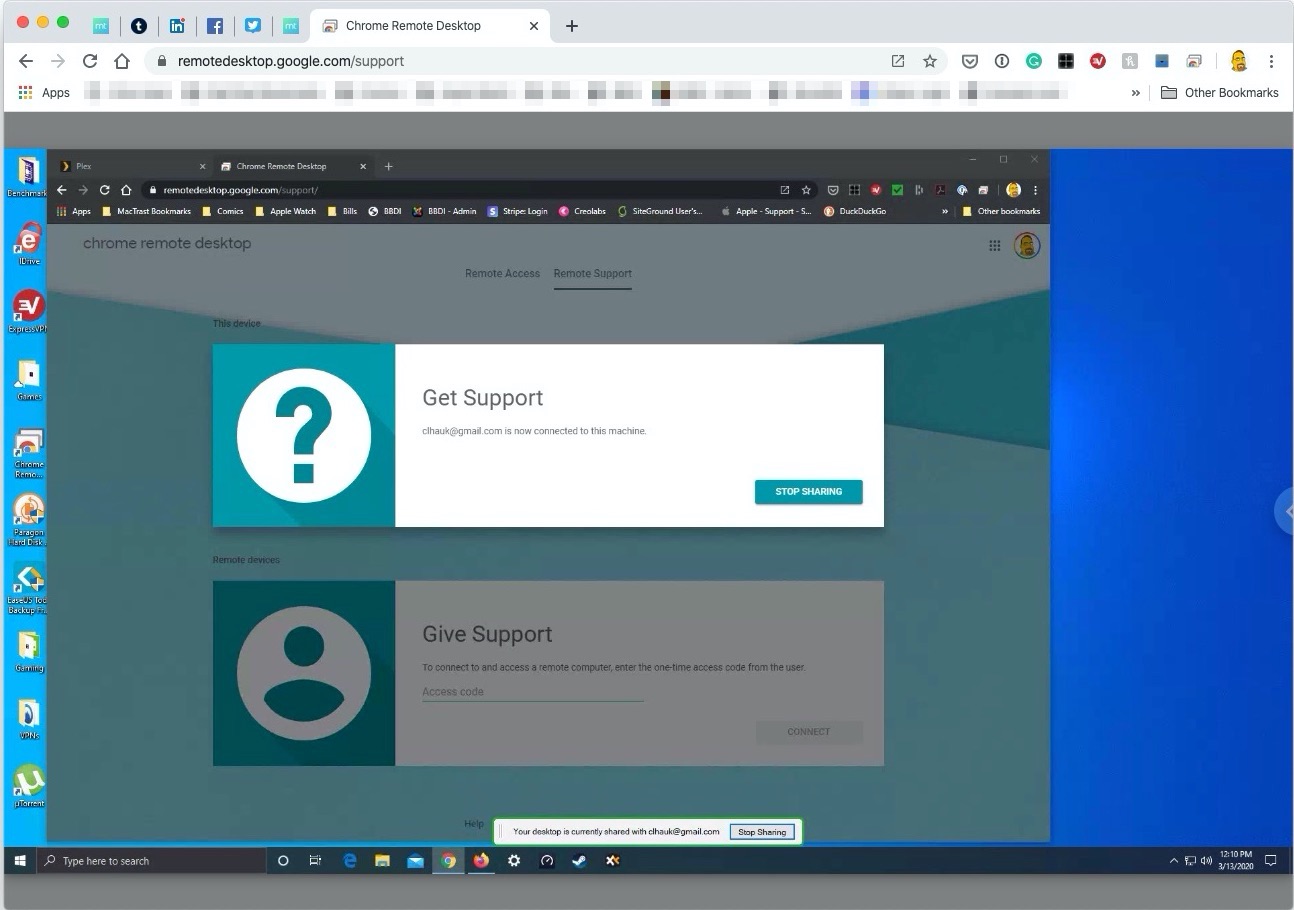Switch to the Plex tab in remote Chrome
1294x910 pixels.
[132, 166]
